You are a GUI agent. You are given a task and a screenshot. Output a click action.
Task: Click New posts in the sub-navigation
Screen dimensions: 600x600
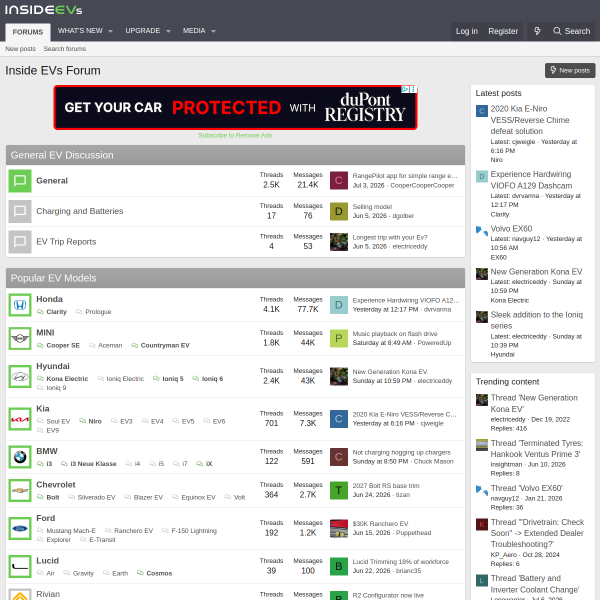tap(20, 49)
